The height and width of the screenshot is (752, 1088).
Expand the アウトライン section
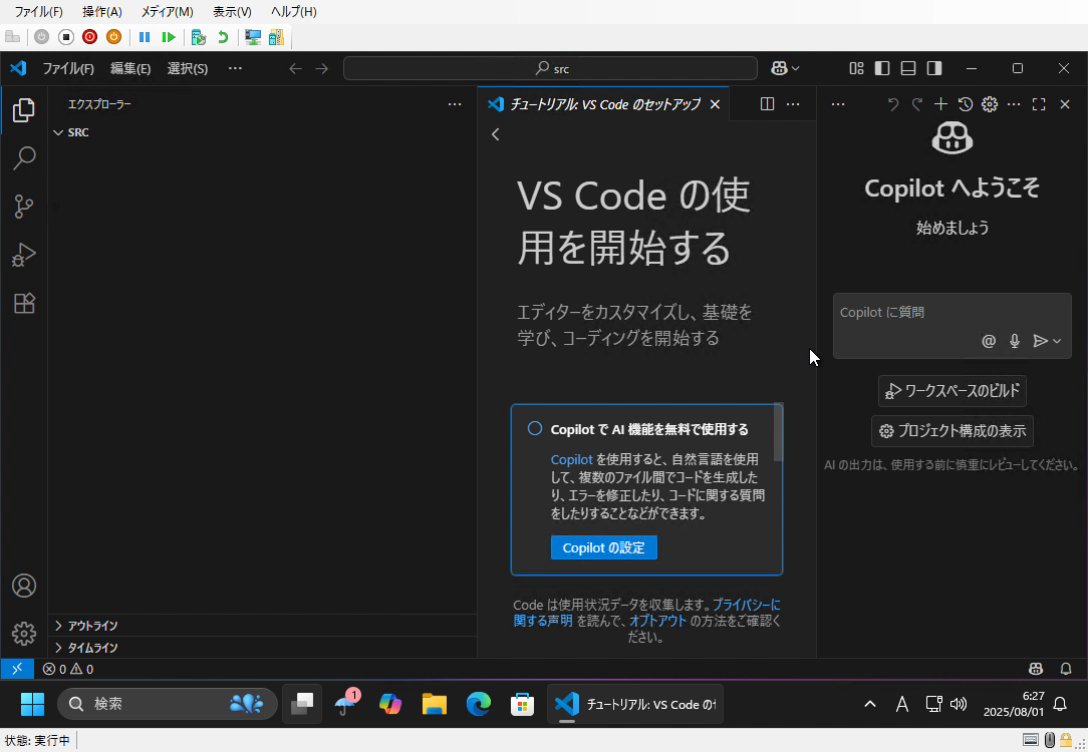coord(58,626)
